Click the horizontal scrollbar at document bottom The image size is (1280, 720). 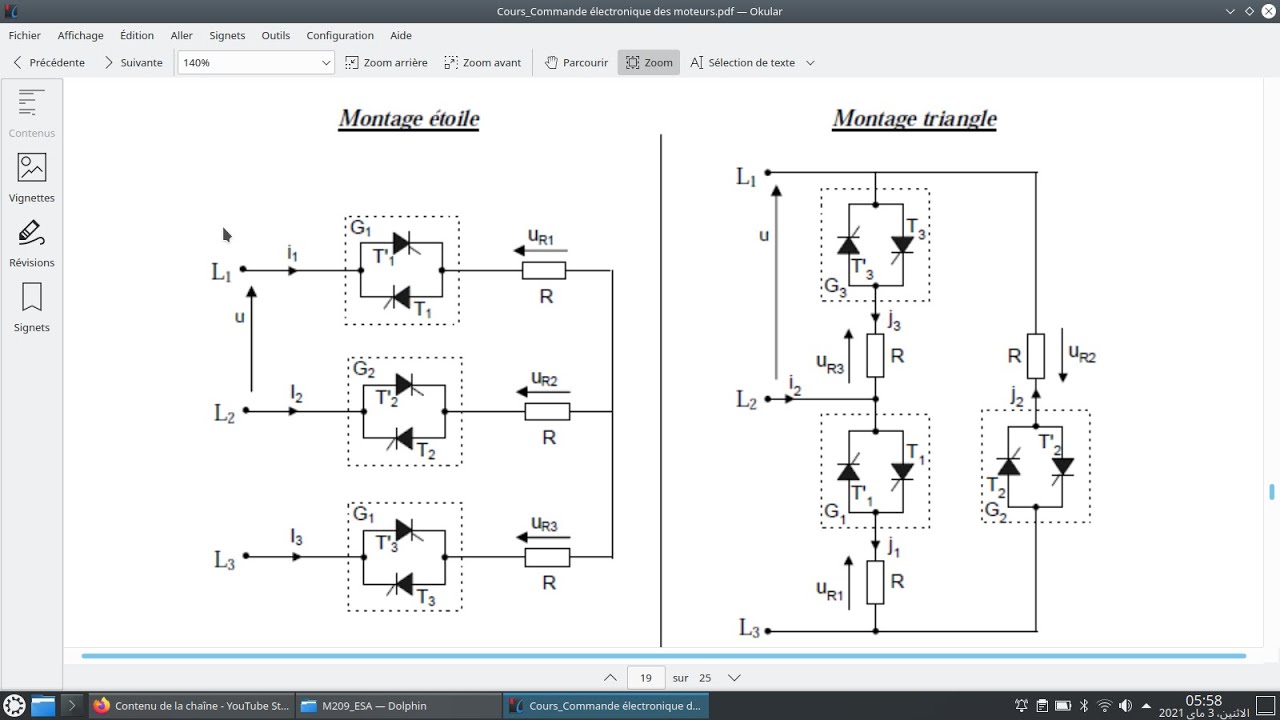point(664,656)
